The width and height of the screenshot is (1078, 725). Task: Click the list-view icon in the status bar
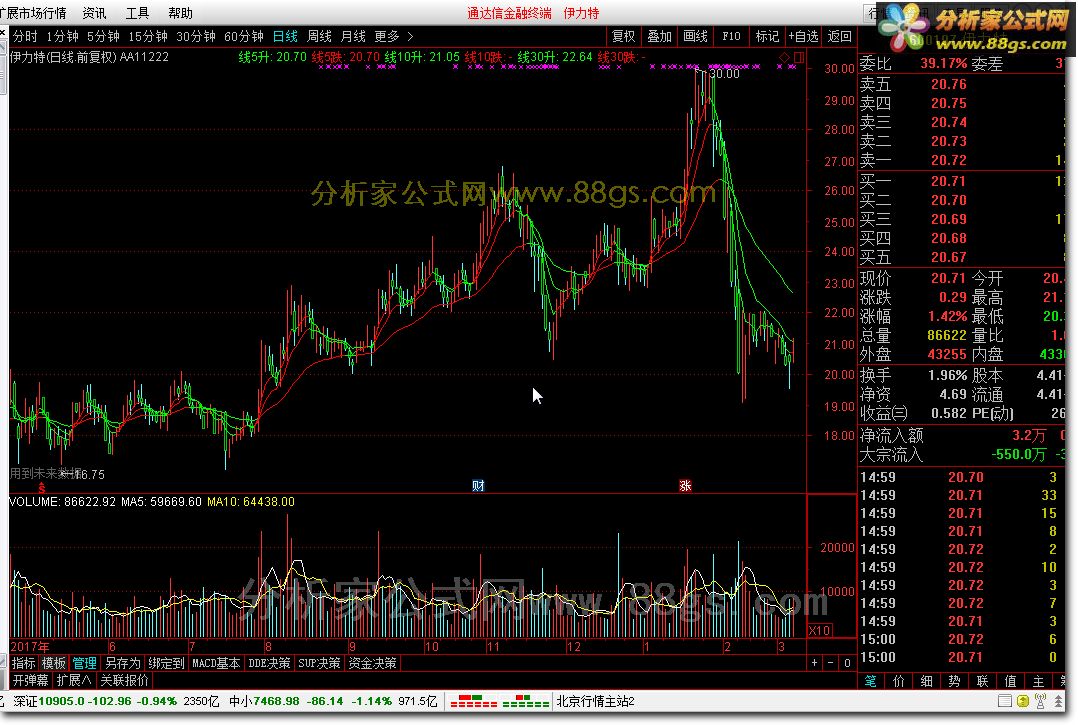click(x=1004, y=701)
